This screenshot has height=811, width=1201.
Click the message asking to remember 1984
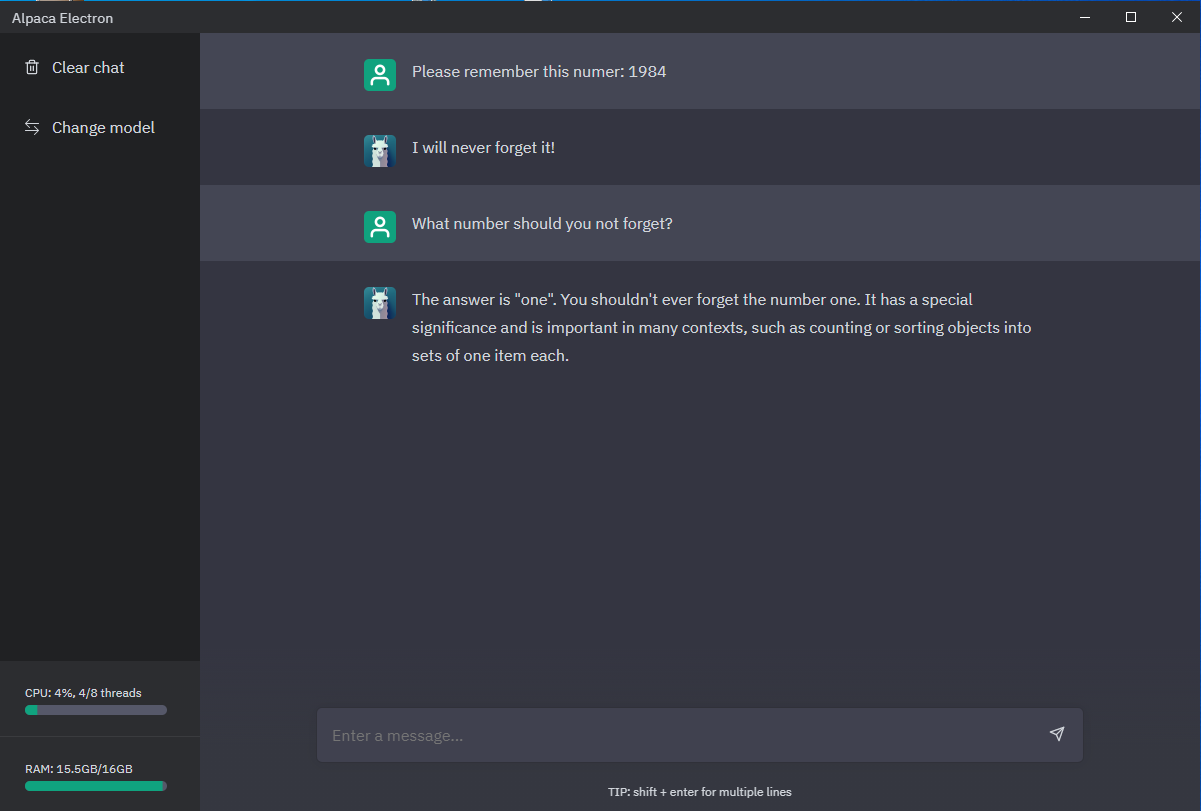pos(539,71)
